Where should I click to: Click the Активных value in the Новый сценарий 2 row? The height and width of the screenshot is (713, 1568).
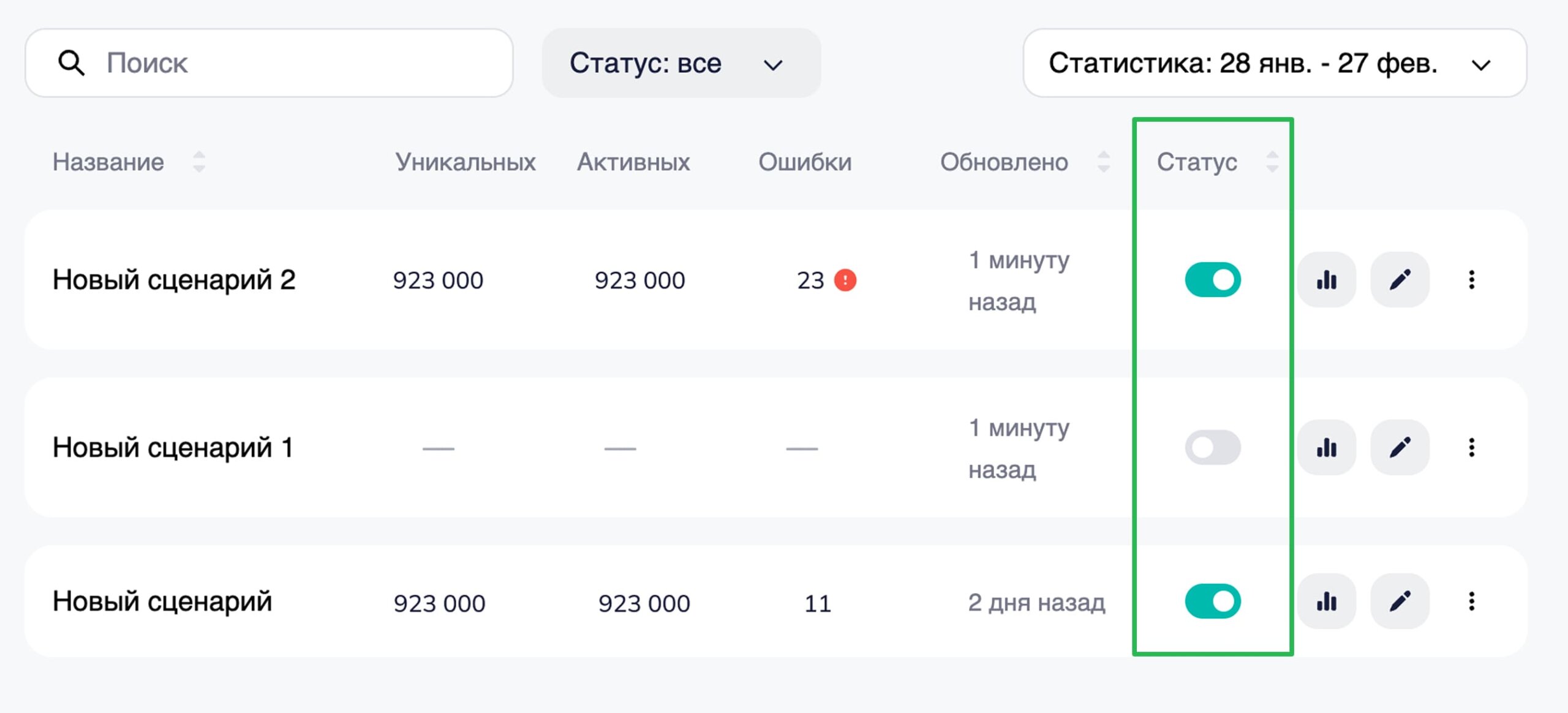pyautogui.click(x=639, y=281)
